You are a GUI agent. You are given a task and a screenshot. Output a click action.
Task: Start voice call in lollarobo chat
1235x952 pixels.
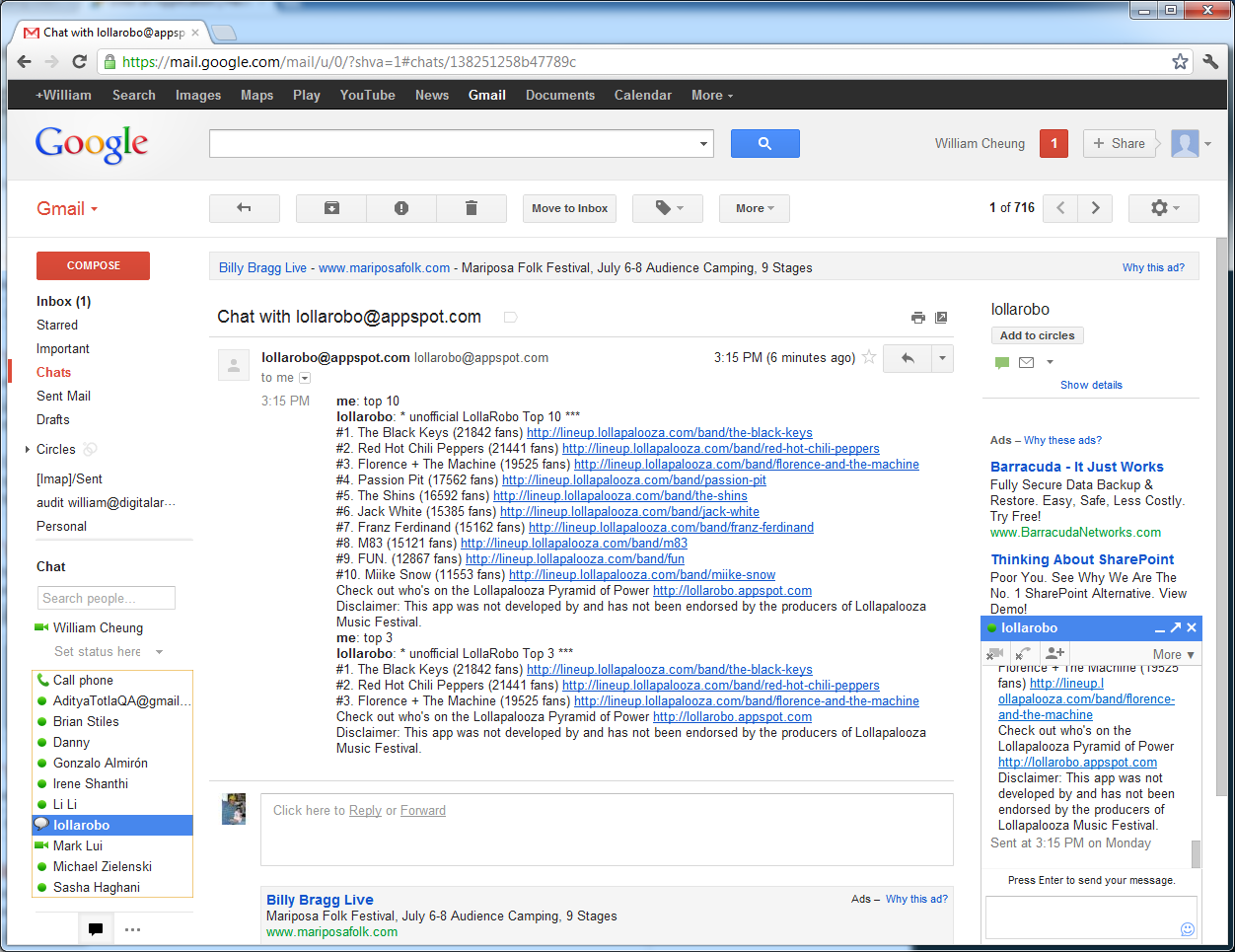(1025, 653)
